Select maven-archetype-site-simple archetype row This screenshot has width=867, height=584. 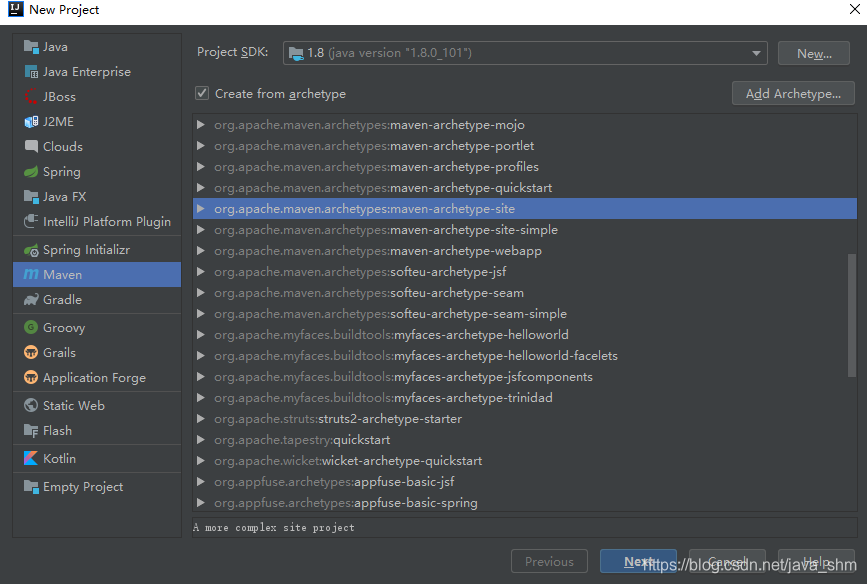525,230
